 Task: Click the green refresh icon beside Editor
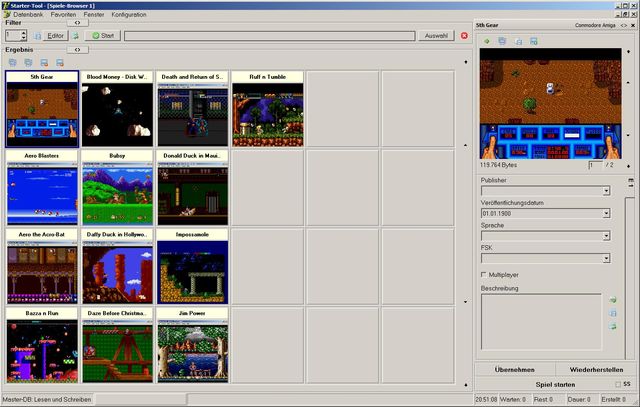[x=76, y=36]
